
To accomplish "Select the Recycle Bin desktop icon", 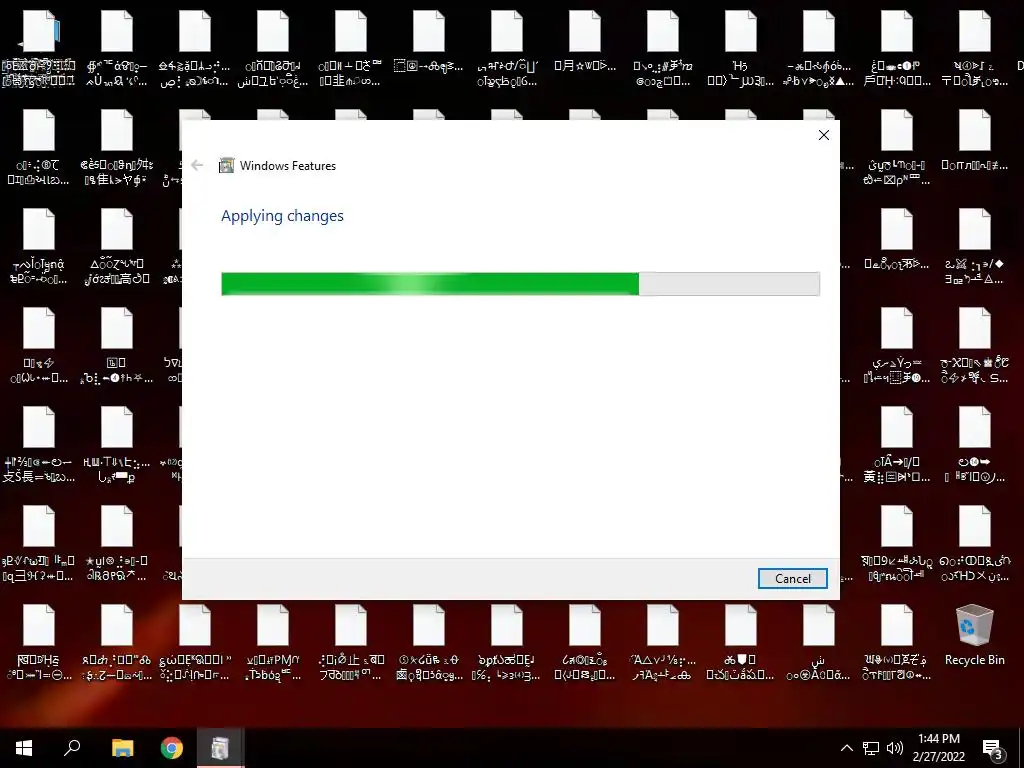I will point(974,635).
